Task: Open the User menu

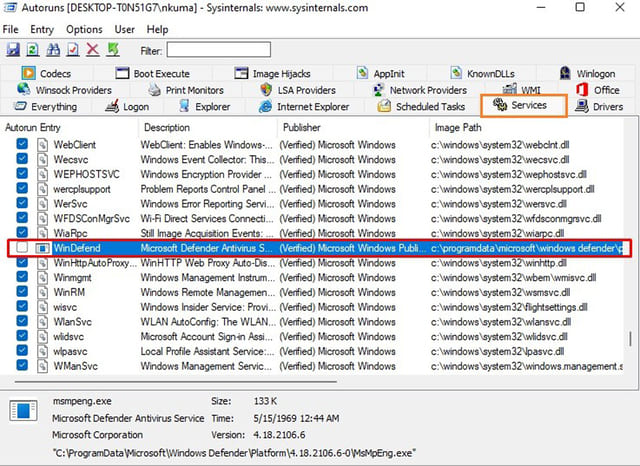Action: point(124,29)
